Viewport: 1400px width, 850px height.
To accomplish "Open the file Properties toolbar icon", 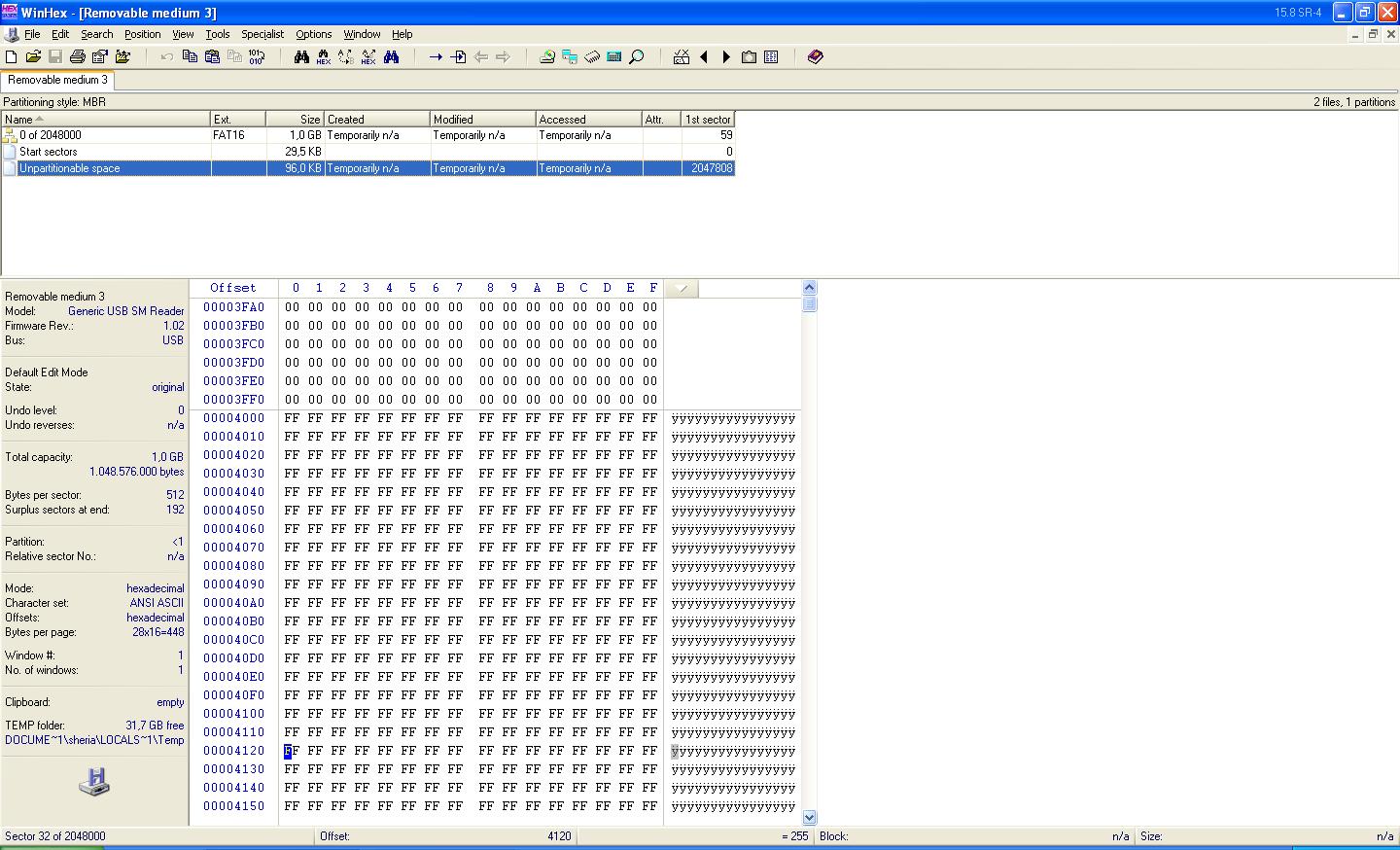I will click(x=100, y=57).
